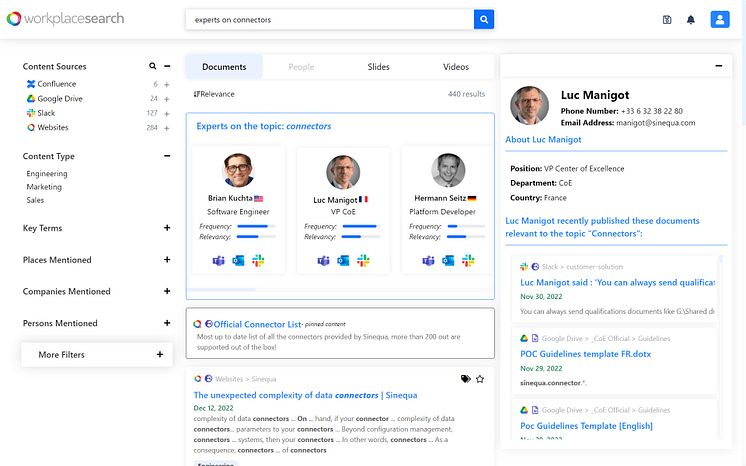
Task: Open Teams icon under Brian Kuchta
Action: tap(218, 260)
